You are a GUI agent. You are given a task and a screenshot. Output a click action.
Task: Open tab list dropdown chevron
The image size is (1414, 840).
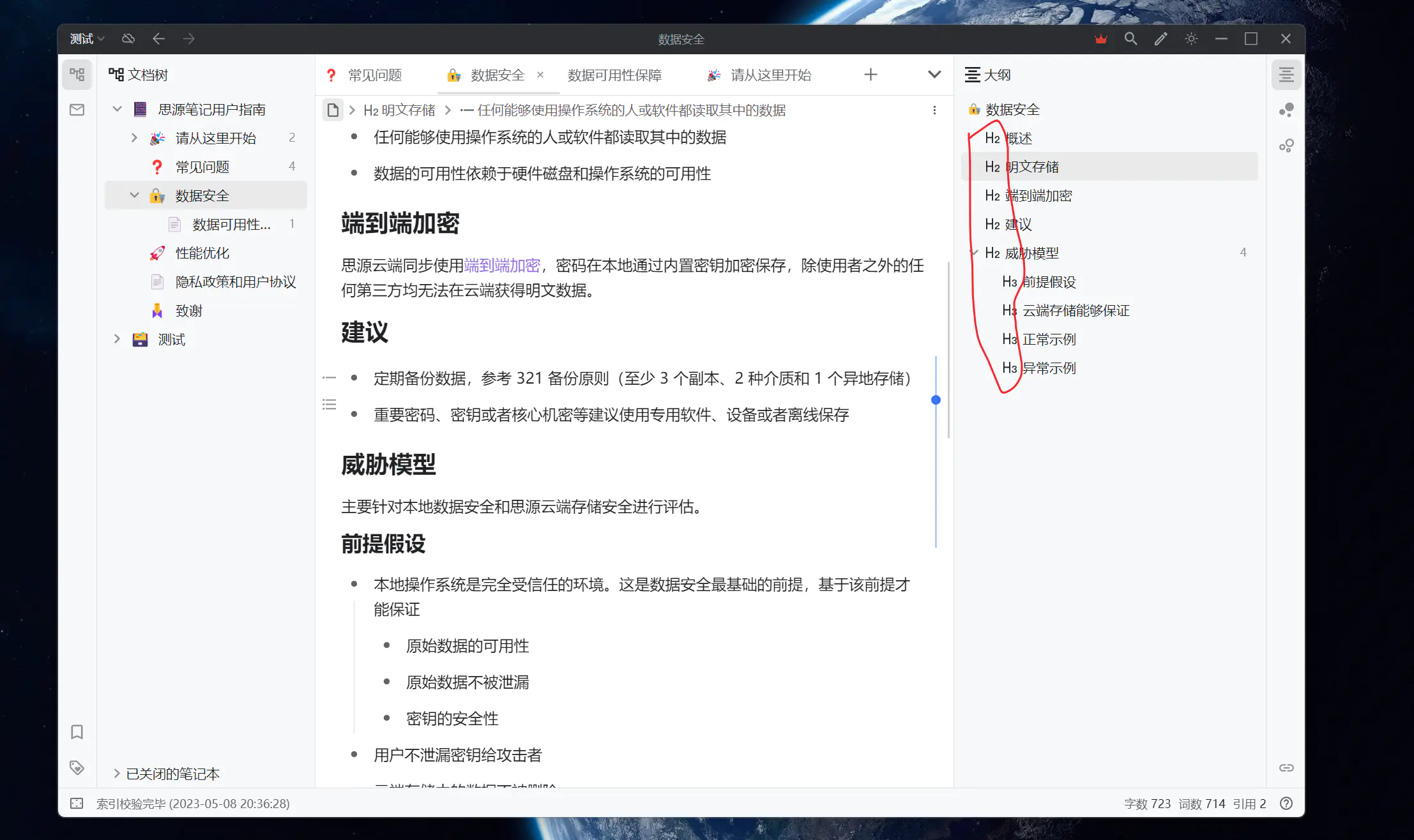[x=934, y=75]
